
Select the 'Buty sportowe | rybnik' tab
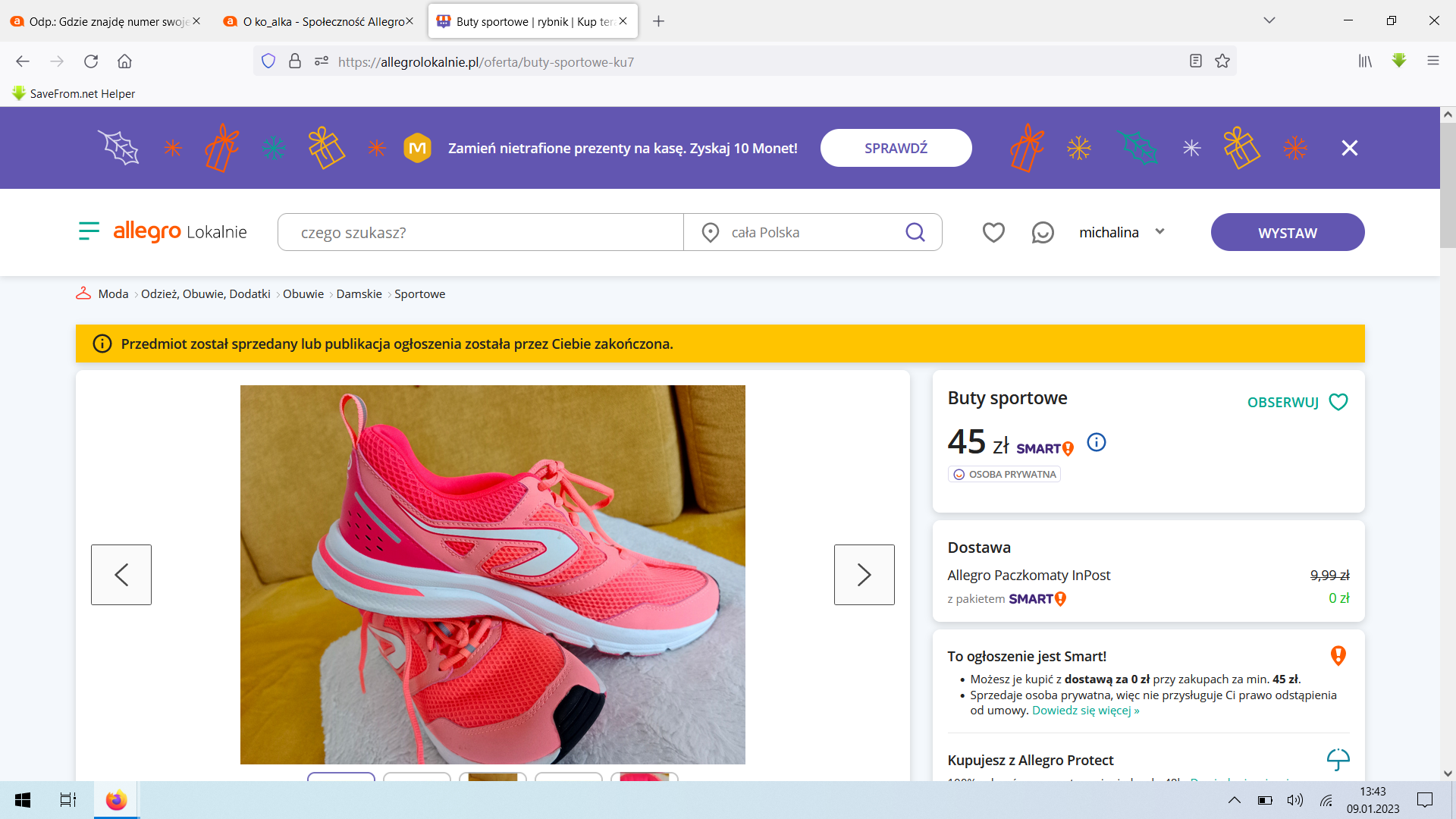tap(533, 21)
